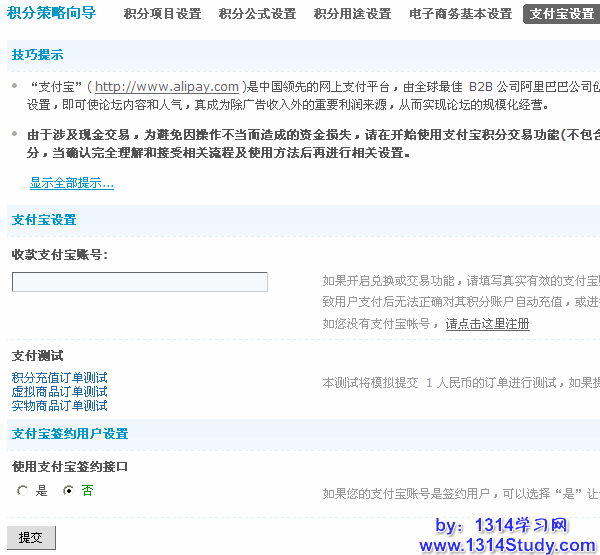Viewport: 600px width, 555px height.
Task: Click the 支付宝签约用户设置 section header
Action: [70, 434]
